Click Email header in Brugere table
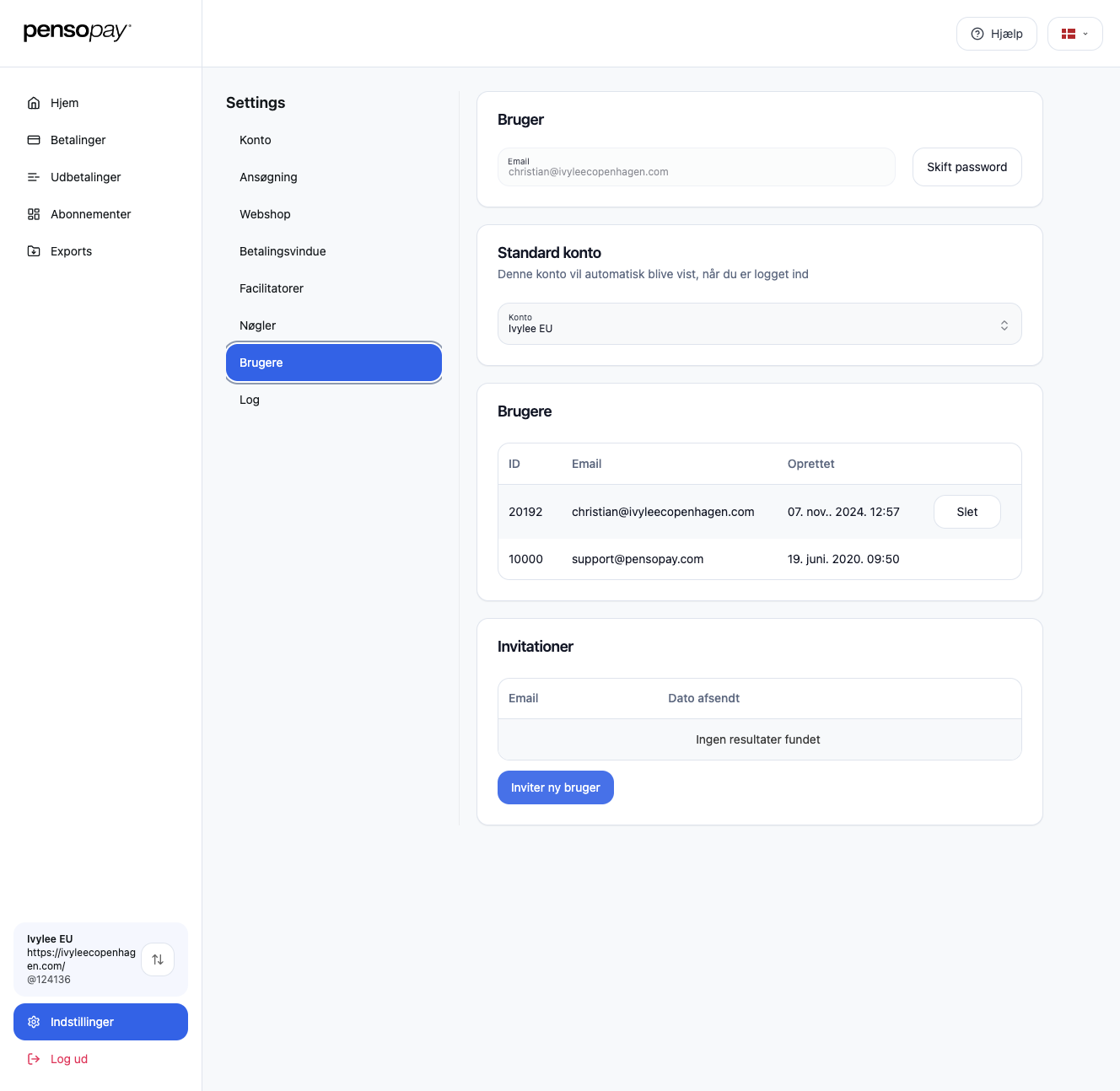1120x1091 pixels. (x=587, y=464)
